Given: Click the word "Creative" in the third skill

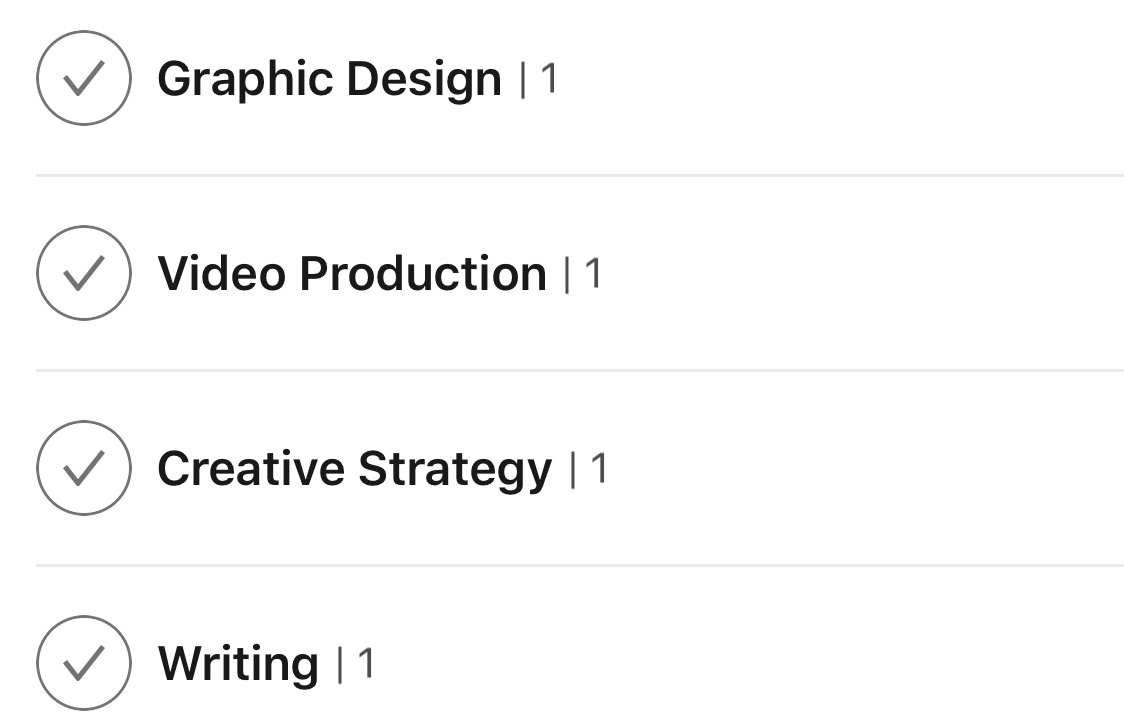Looking at the screenshot, I should 250,469.
